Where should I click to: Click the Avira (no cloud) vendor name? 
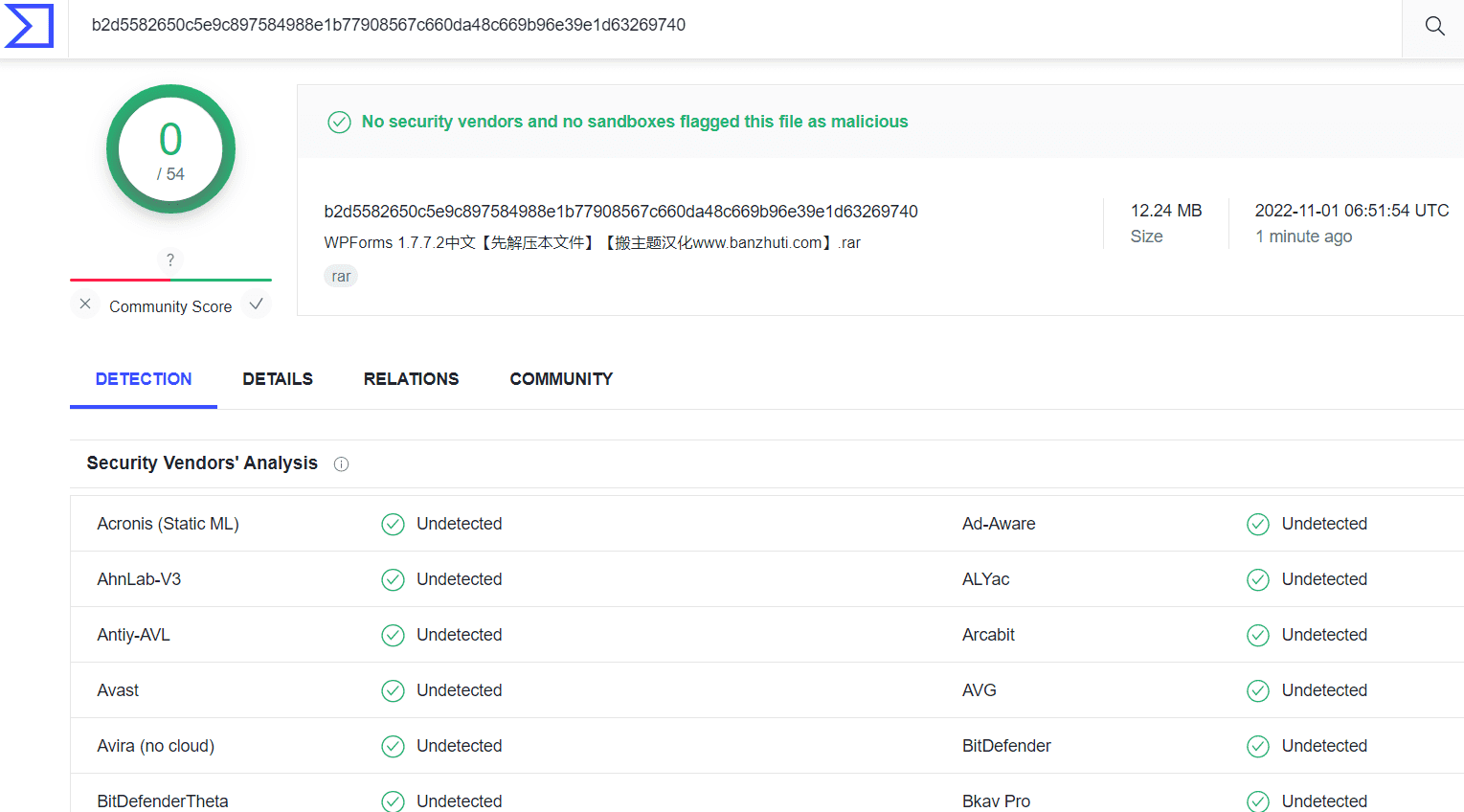point(155,746)
